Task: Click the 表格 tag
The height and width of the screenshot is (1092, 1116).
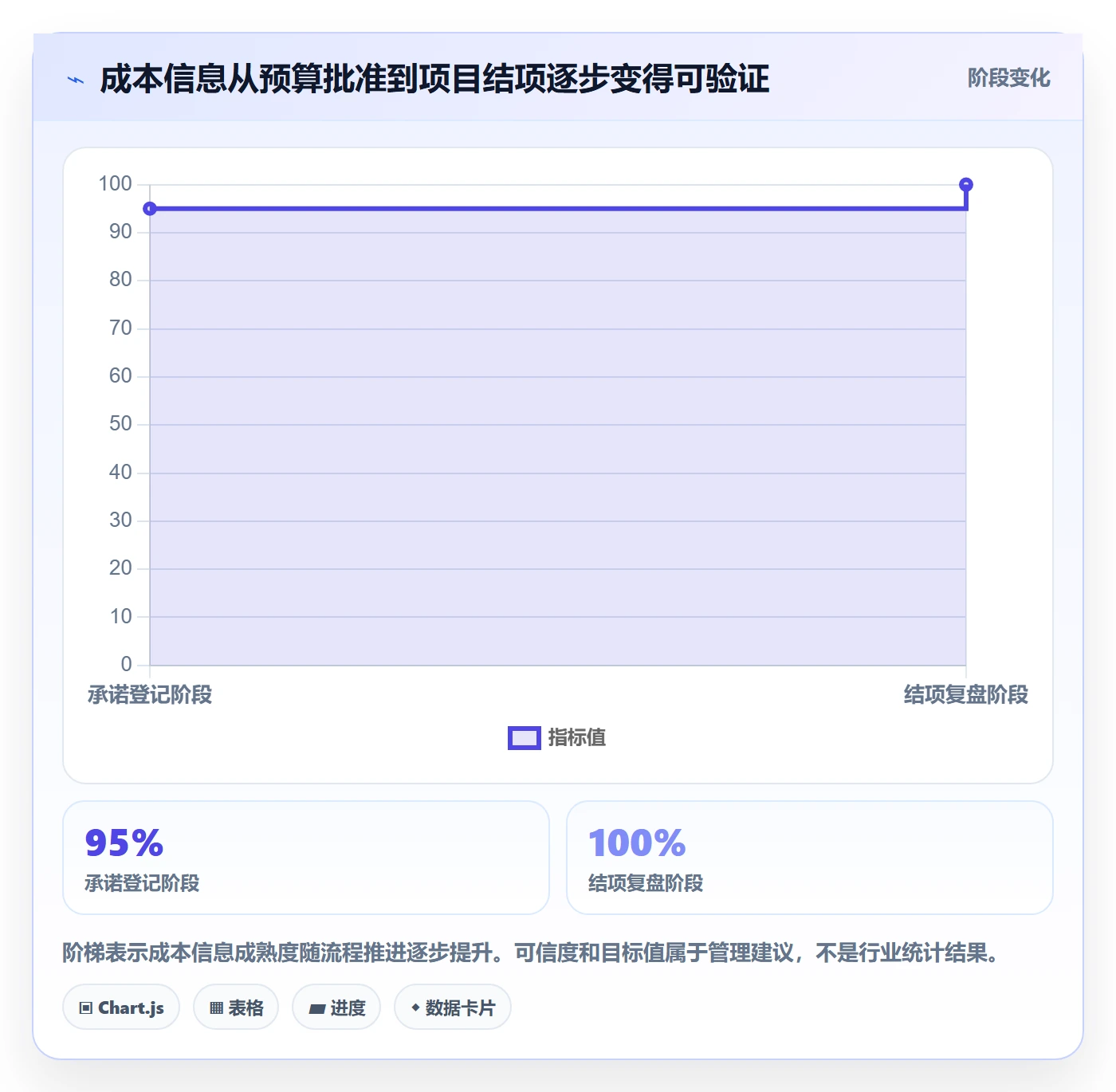Action: tap(236, 1008)
